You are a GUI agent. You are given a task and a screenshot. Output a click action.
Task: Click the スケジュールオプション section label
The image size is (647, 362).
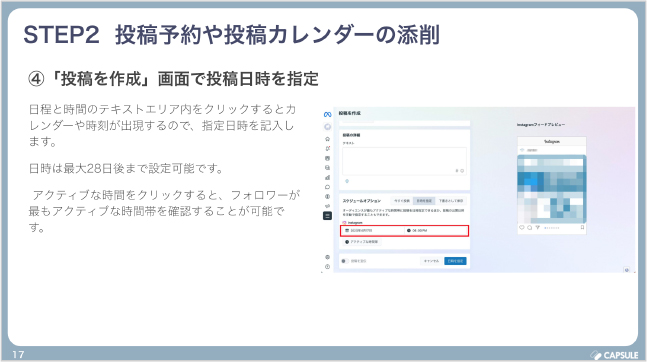361,201
